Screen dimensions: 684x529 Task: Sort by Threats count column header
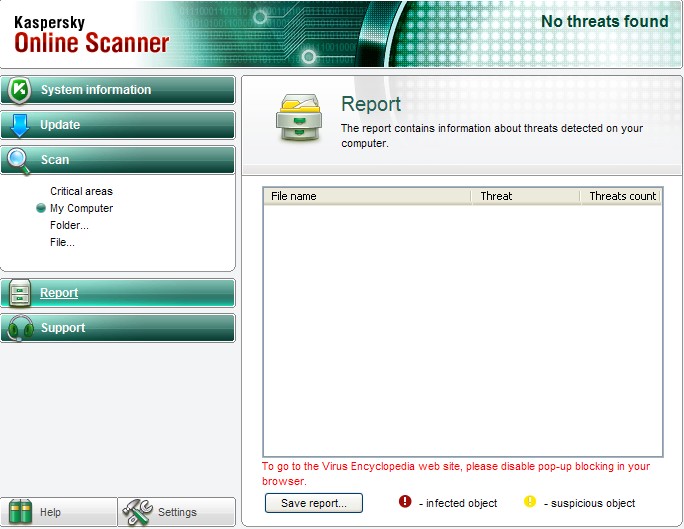point(620,196)
